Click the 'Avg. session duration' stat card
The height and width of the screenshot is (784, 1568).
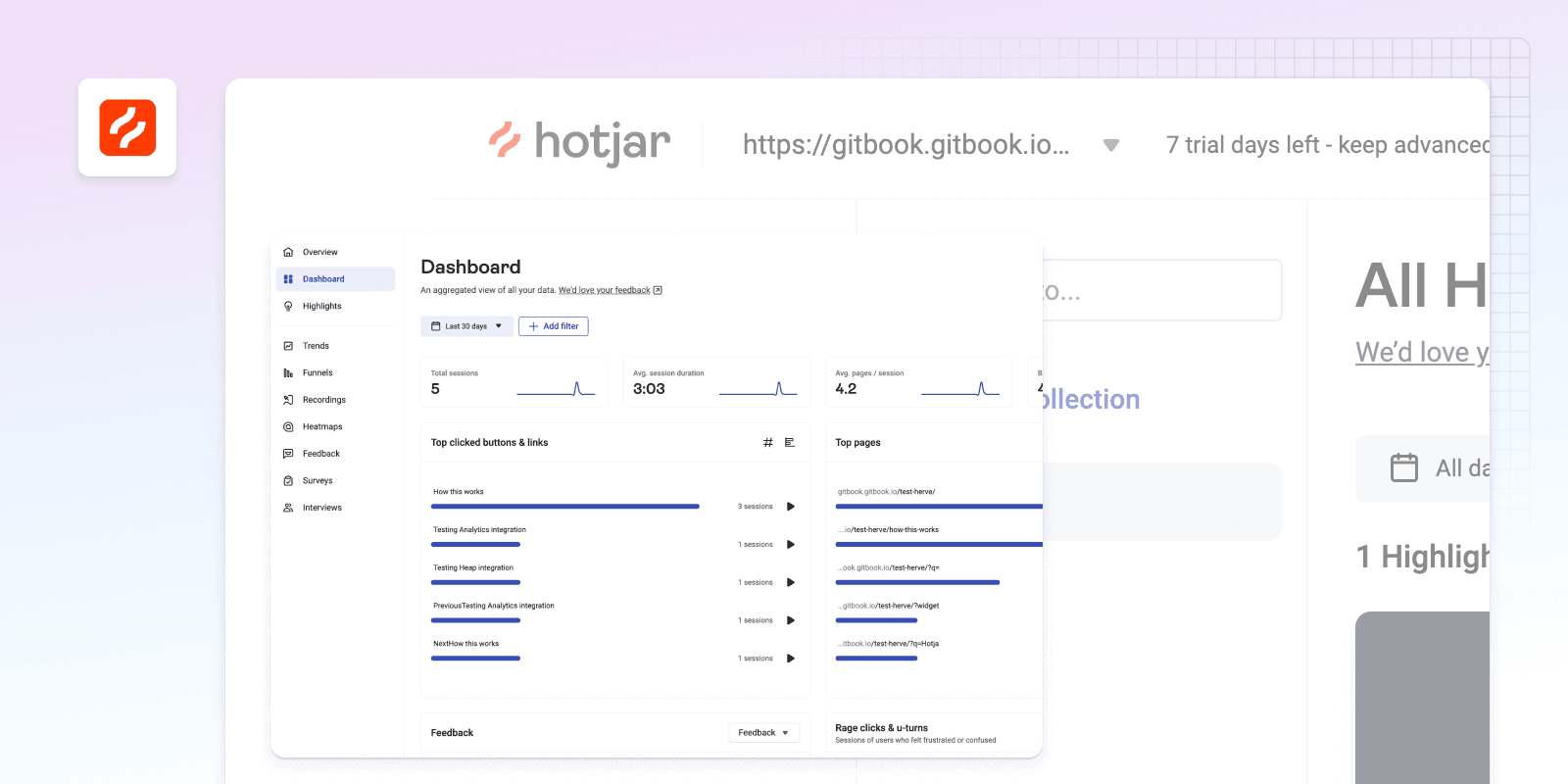[716, 382]
